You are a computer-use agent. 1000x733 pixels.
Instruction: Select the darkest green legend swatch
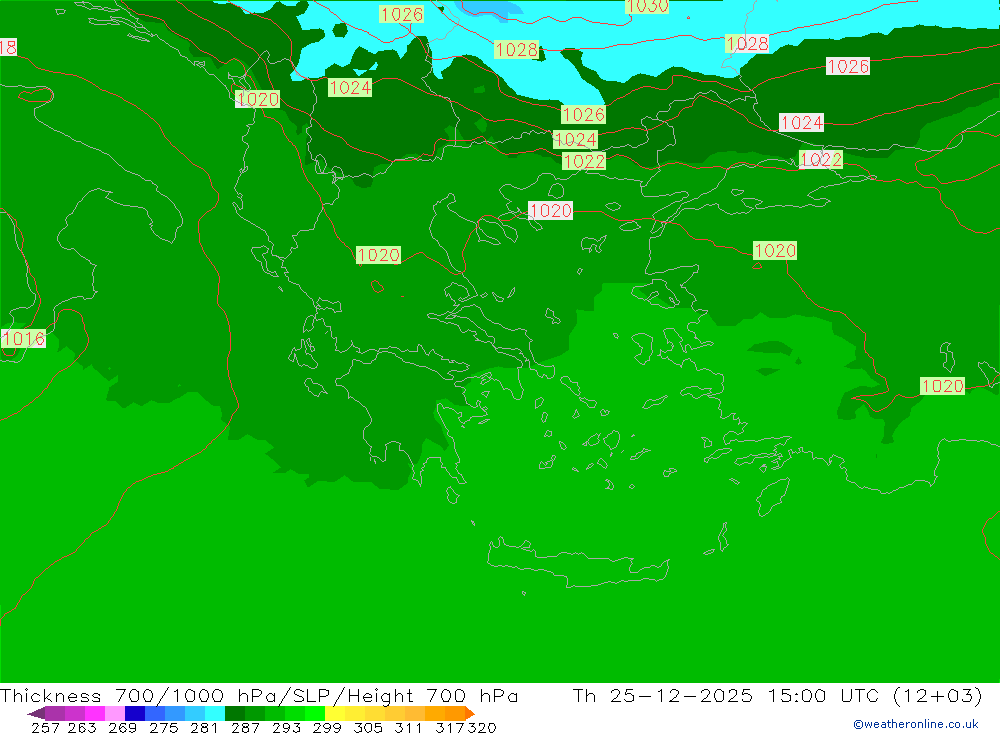(235, 713)
